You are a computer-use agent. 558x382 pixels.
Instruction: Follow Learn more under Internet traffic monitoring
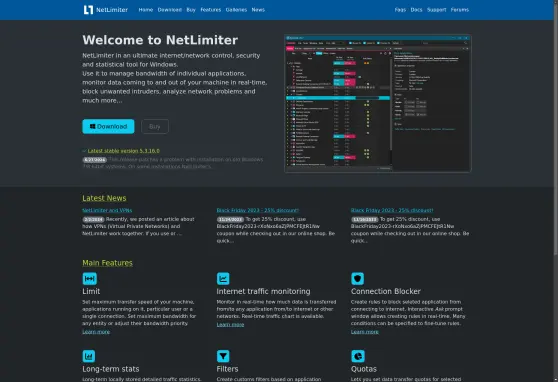[x=230, y=325]
